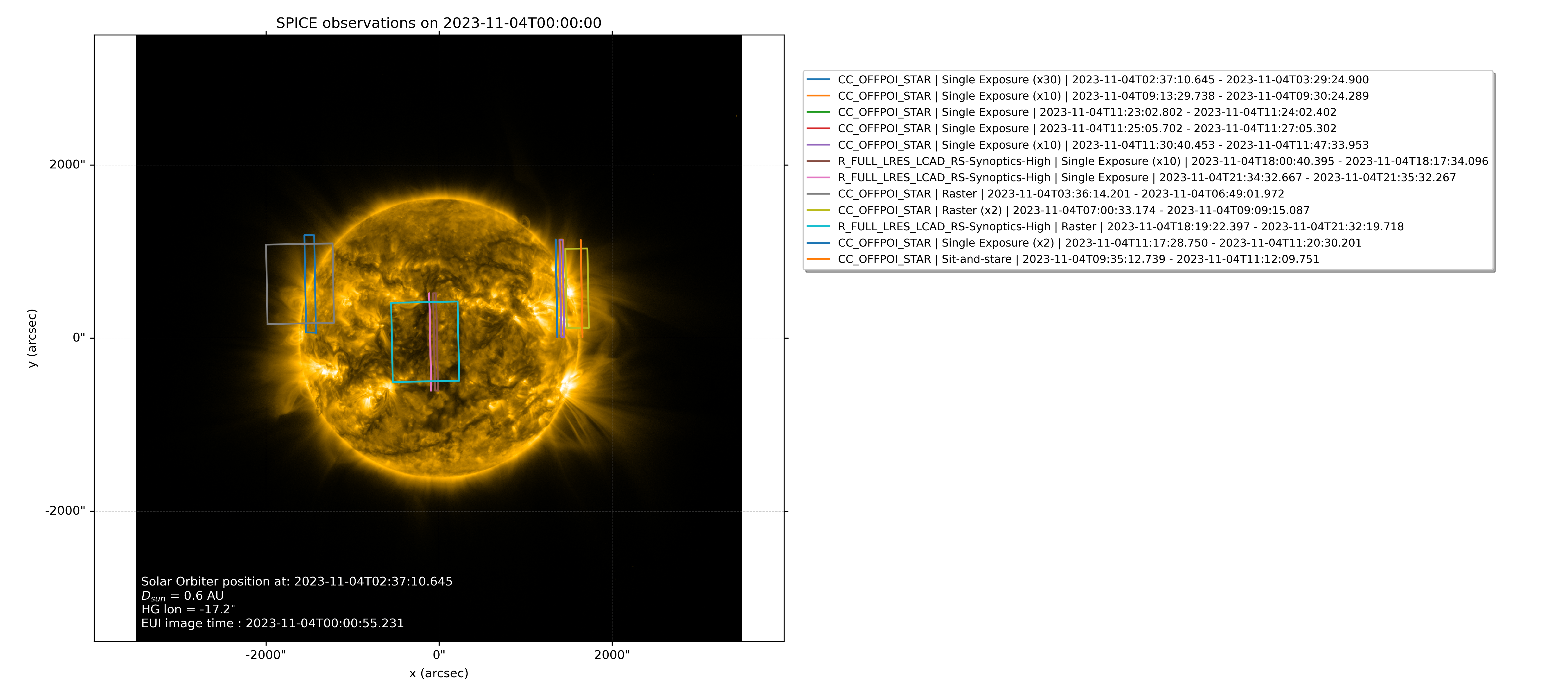Screen dimensions: 1568x697
Task: Click the Single Exposure (x2) 11:17:28 legend entry
Action: pyautogui.click(x=1099, y=243)
